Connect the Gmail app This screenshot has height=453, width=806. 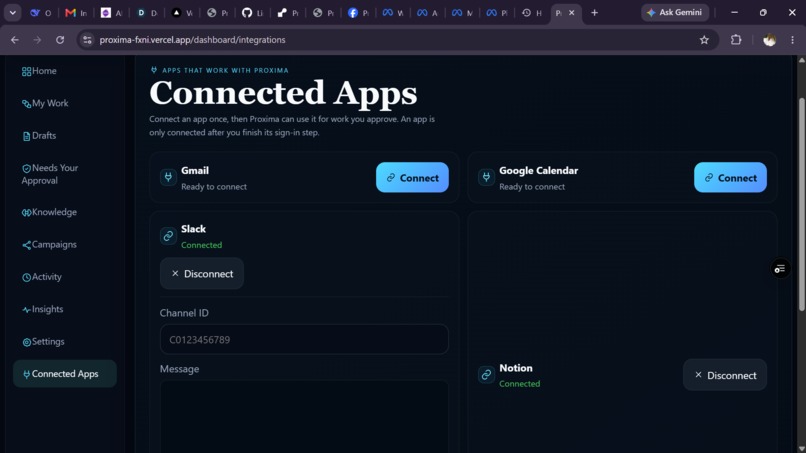point(412,177)
